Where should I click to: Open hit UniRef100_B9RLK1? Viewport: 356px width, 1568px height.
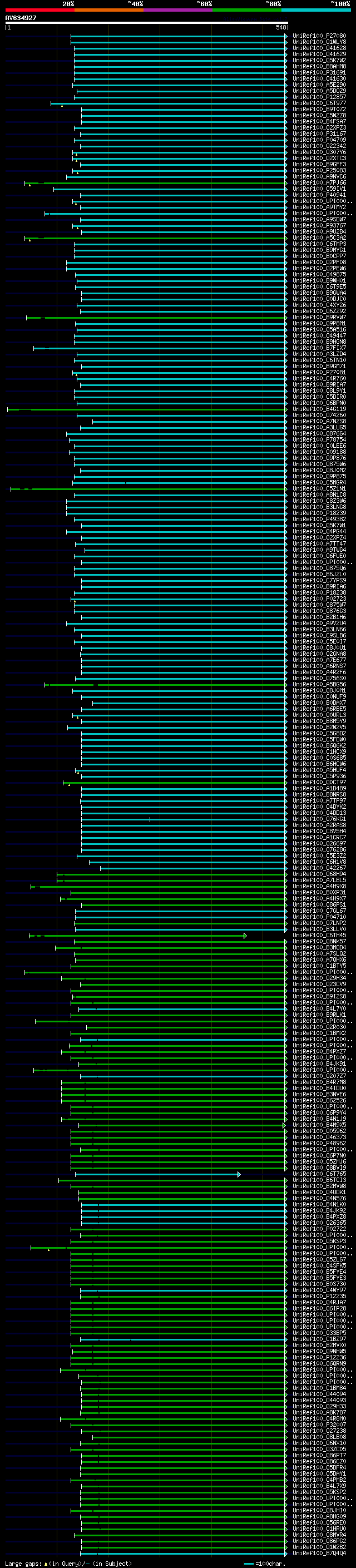[x=319, y=1015]
